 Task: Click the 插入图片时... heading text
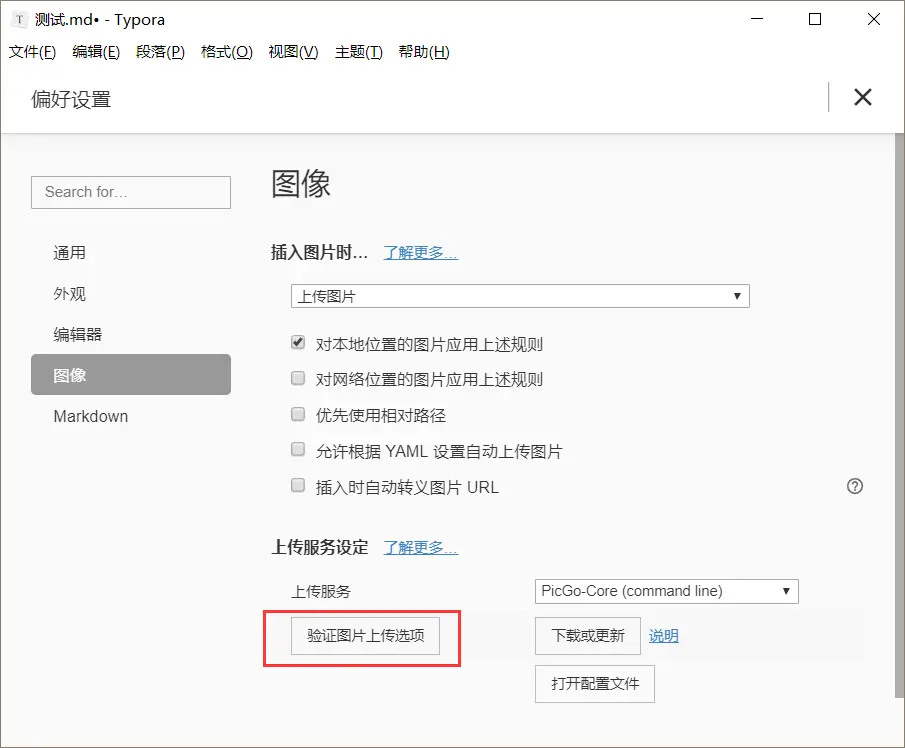click(319, 253)
